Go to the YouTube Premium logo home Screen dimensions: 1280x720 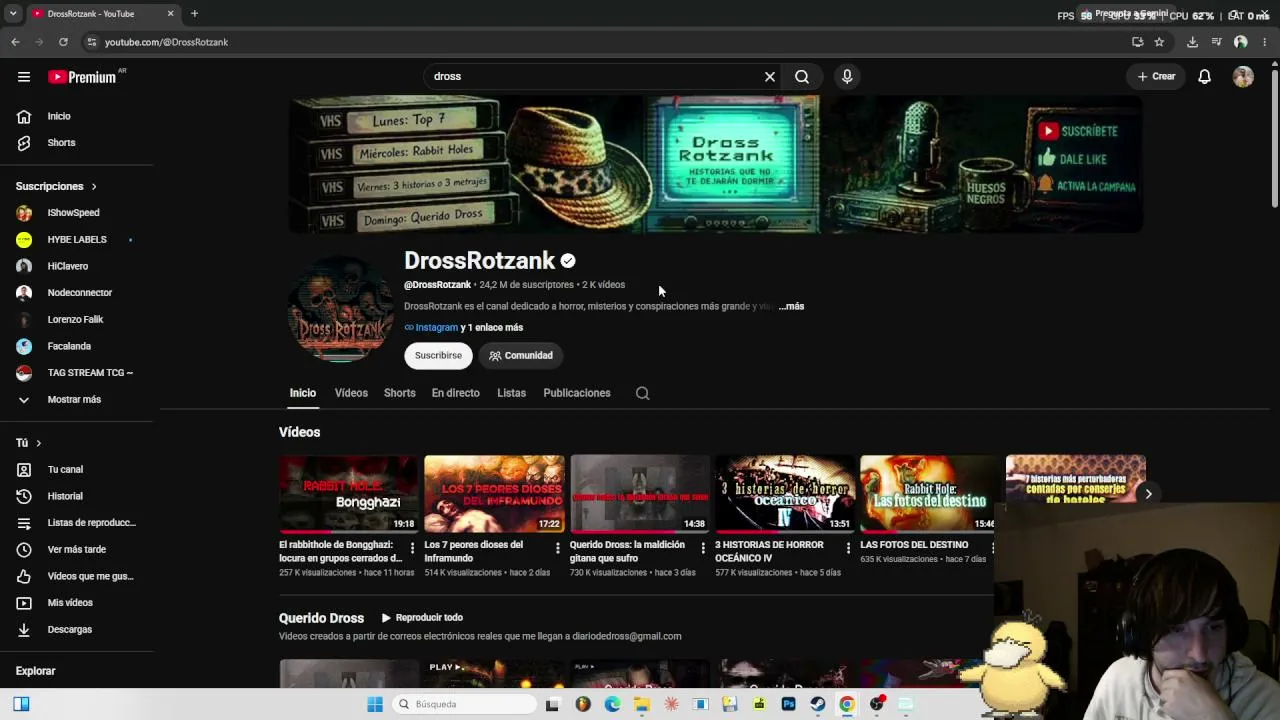tap(84, 77)
